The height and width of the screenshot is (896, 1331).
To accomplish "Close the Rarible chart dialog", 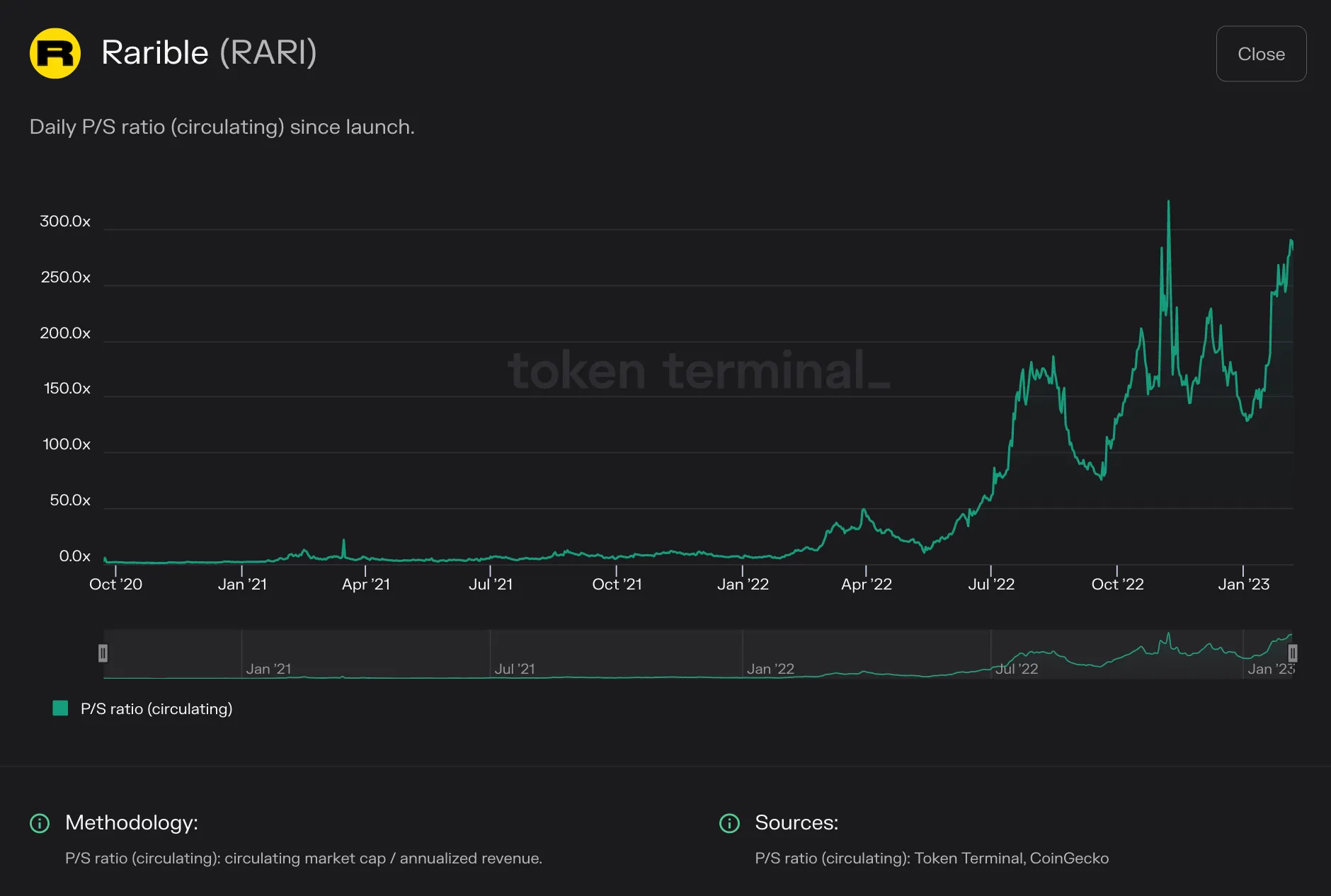I will (1261, 54).
